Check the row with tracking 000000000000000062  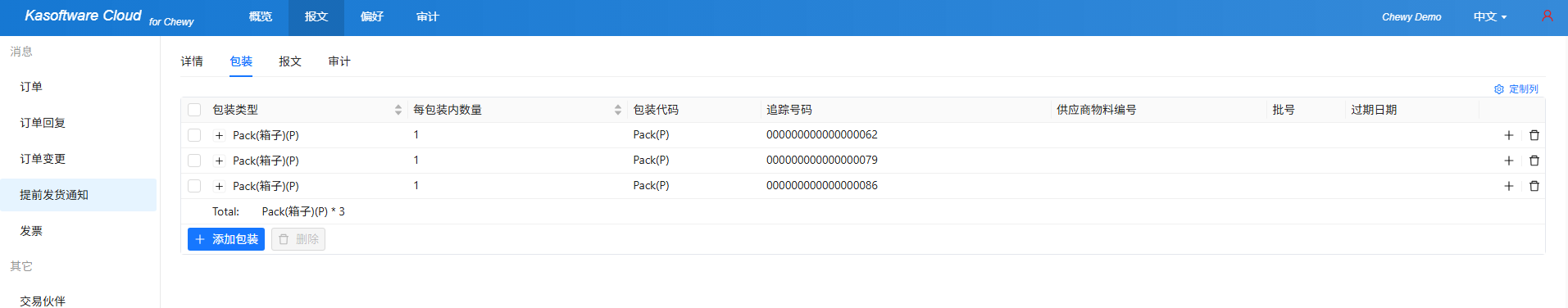click(194, 135)
